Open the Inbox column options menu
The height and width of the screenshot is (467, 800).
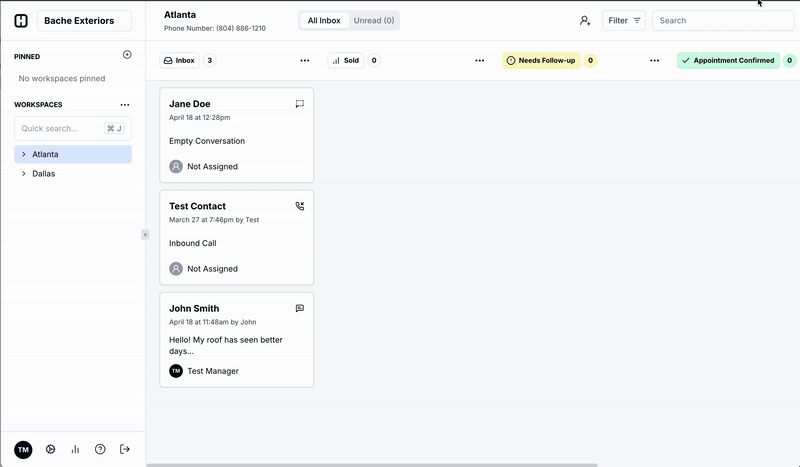click(x=304, y=61)
